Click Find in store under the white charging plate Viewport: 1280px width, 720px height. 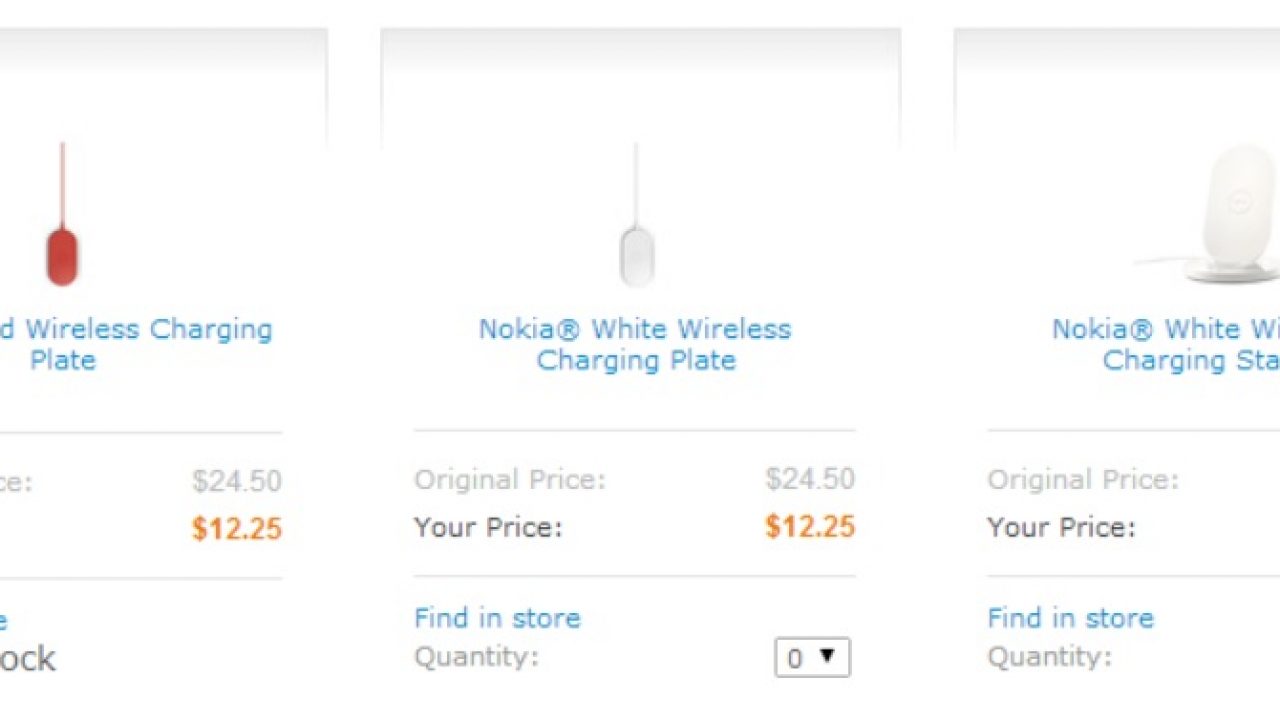click(497, 618)
